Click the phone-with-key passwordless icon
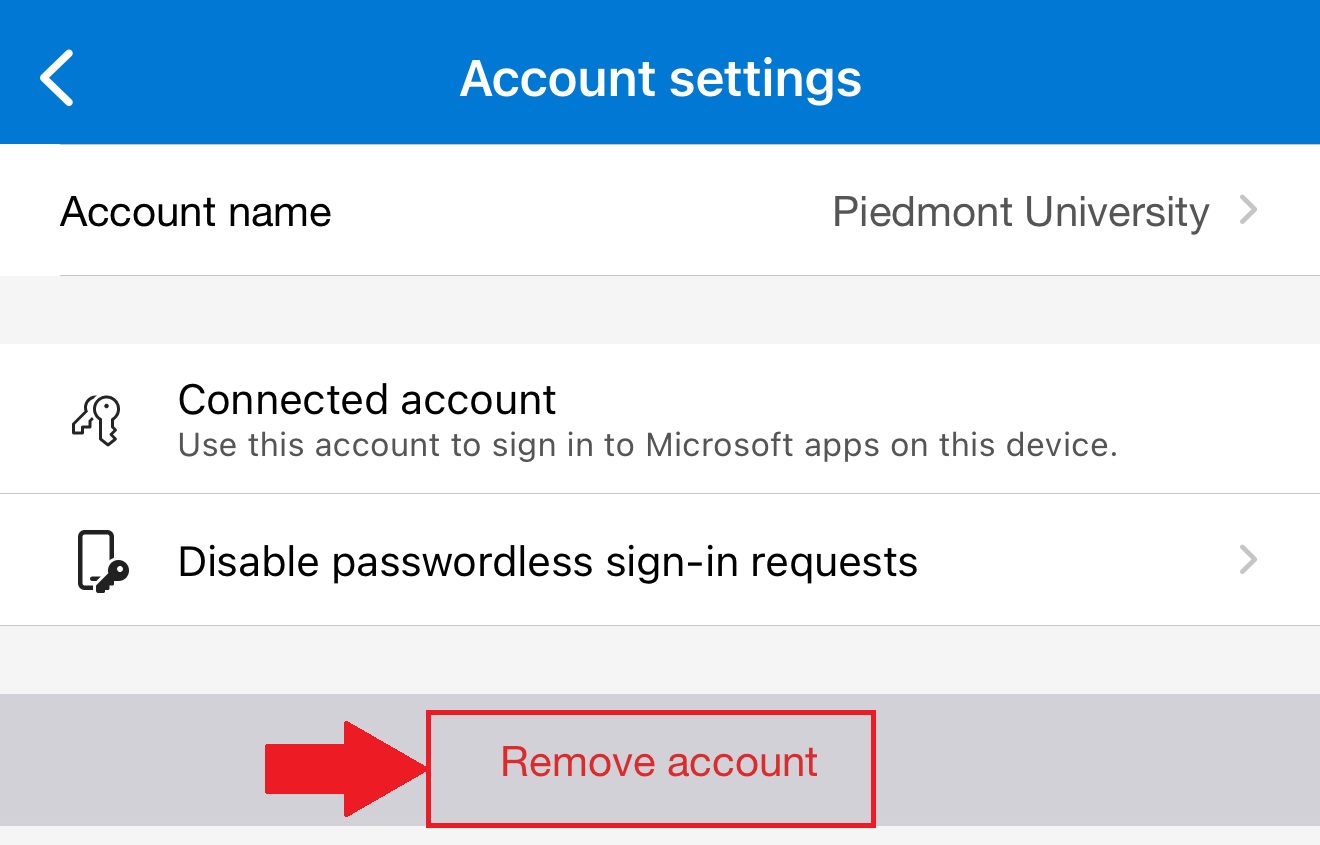The image size is (1320, 845). (103, 561)
